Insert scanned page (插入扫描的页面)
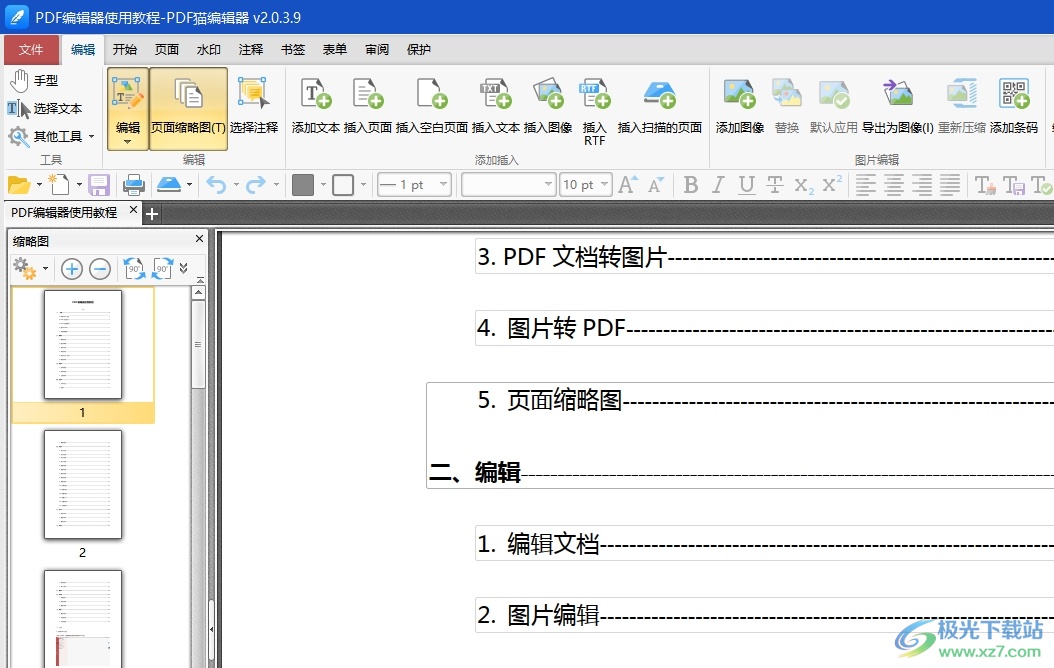The image size is (1054, 668). pos(659,108)
